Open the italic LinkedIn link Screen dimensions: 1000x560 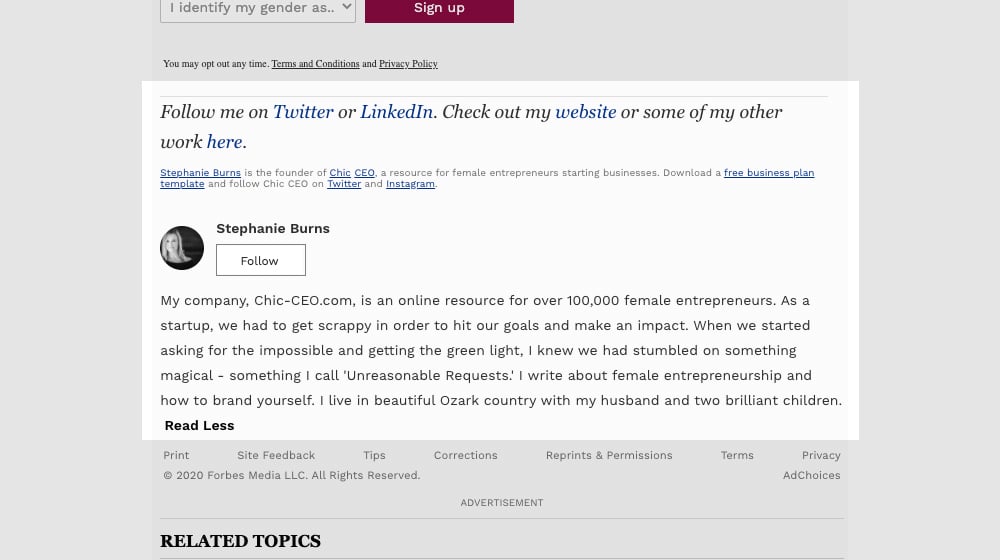point(397,112)
